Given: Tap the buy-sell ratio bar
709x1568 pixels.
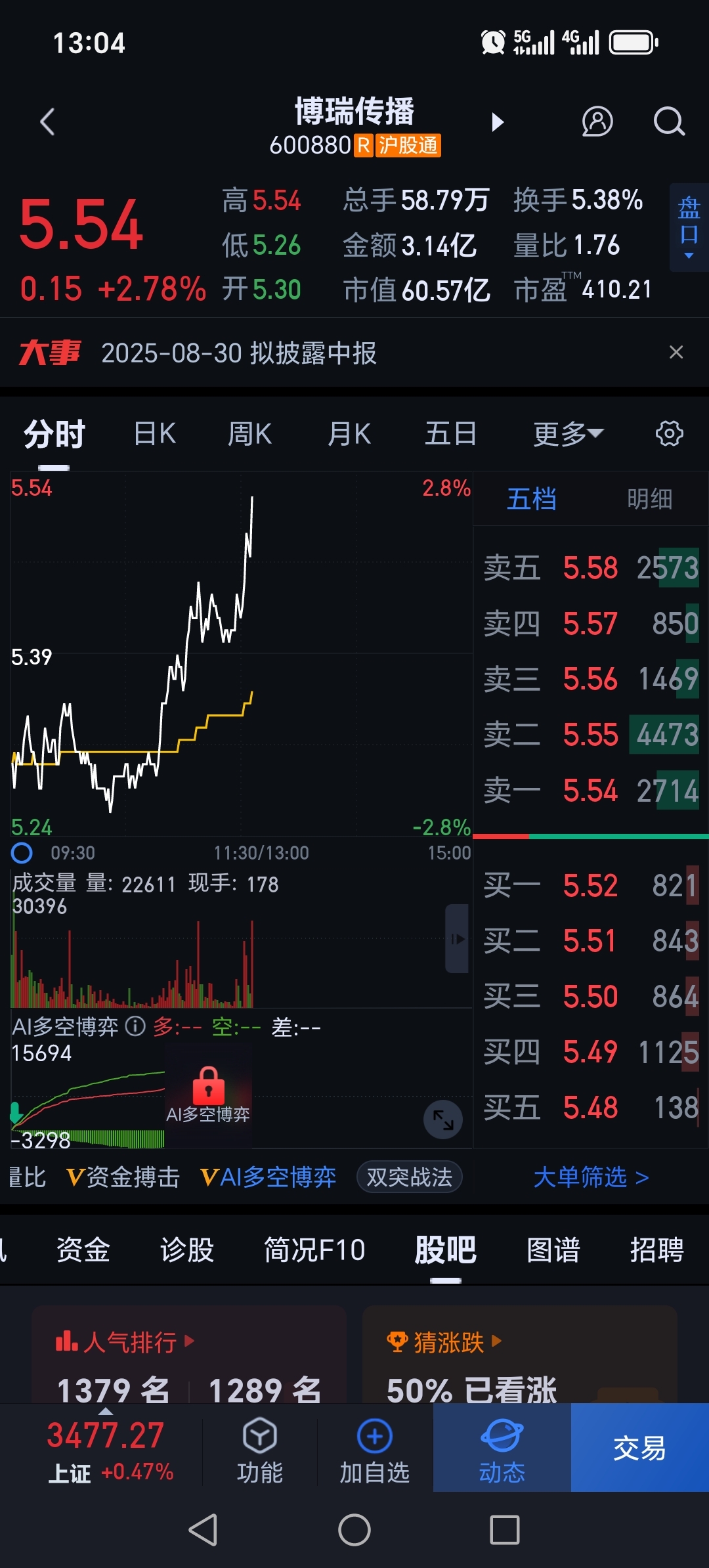Looking at the screenshot, I should 591,837.
